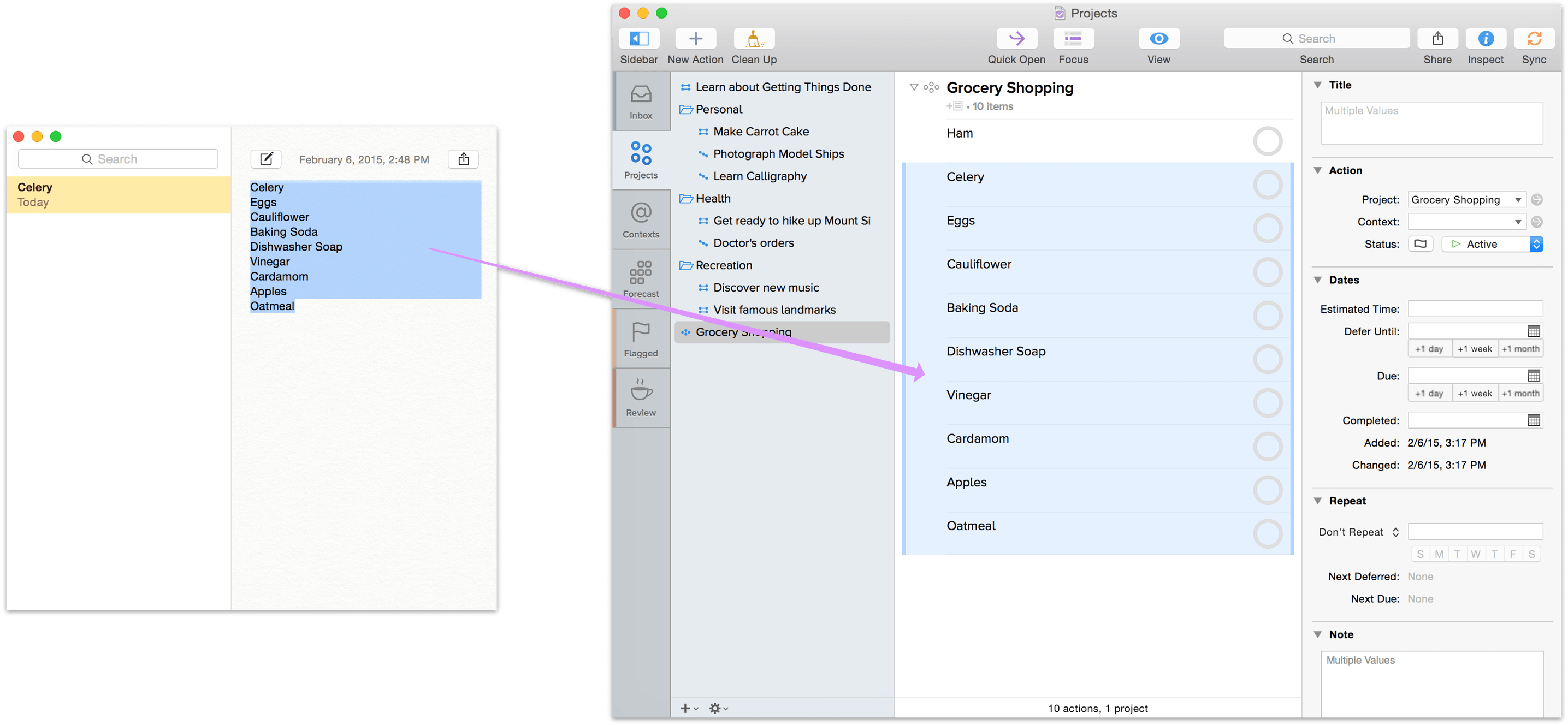Select the Personal folder
1568x725 pixels.
point(782,110)
